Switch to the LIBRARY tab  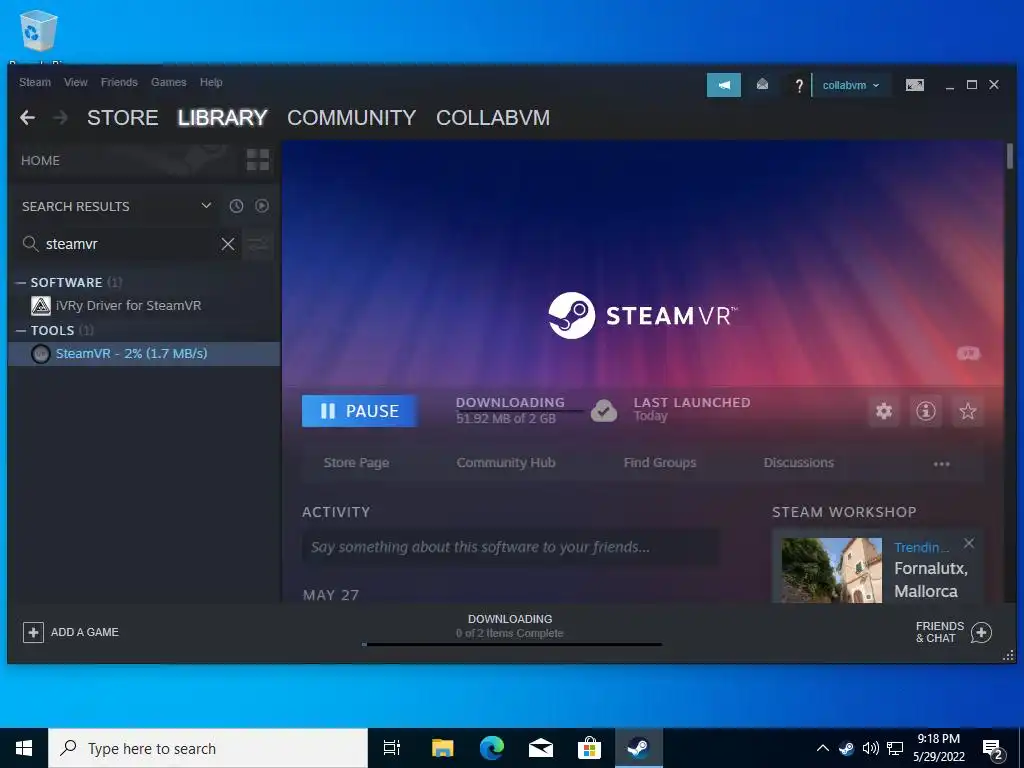pos(223,118)
